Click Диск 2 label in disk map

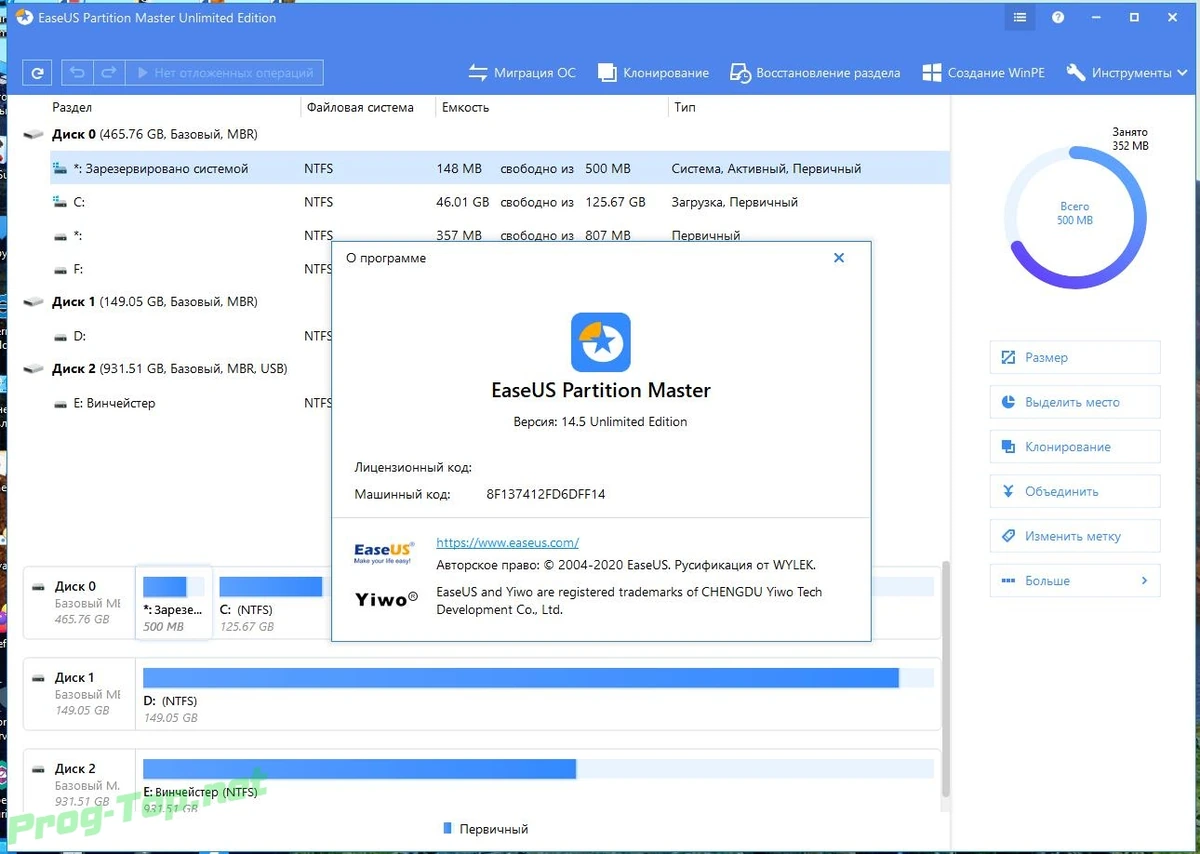pos(75,769)
